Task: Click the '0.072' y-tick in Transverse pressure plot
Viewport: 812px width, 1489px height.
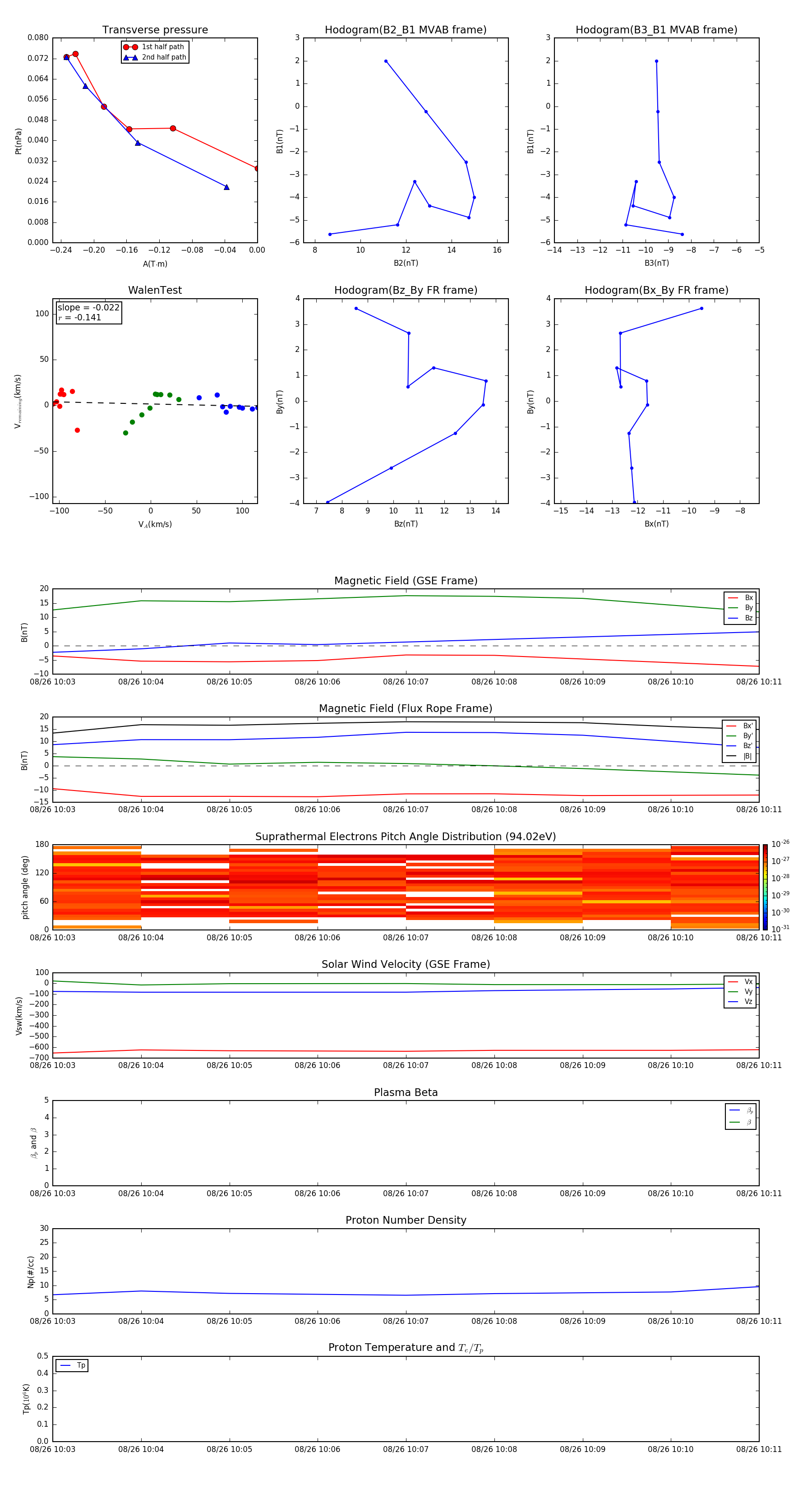Action: [38, 58]
